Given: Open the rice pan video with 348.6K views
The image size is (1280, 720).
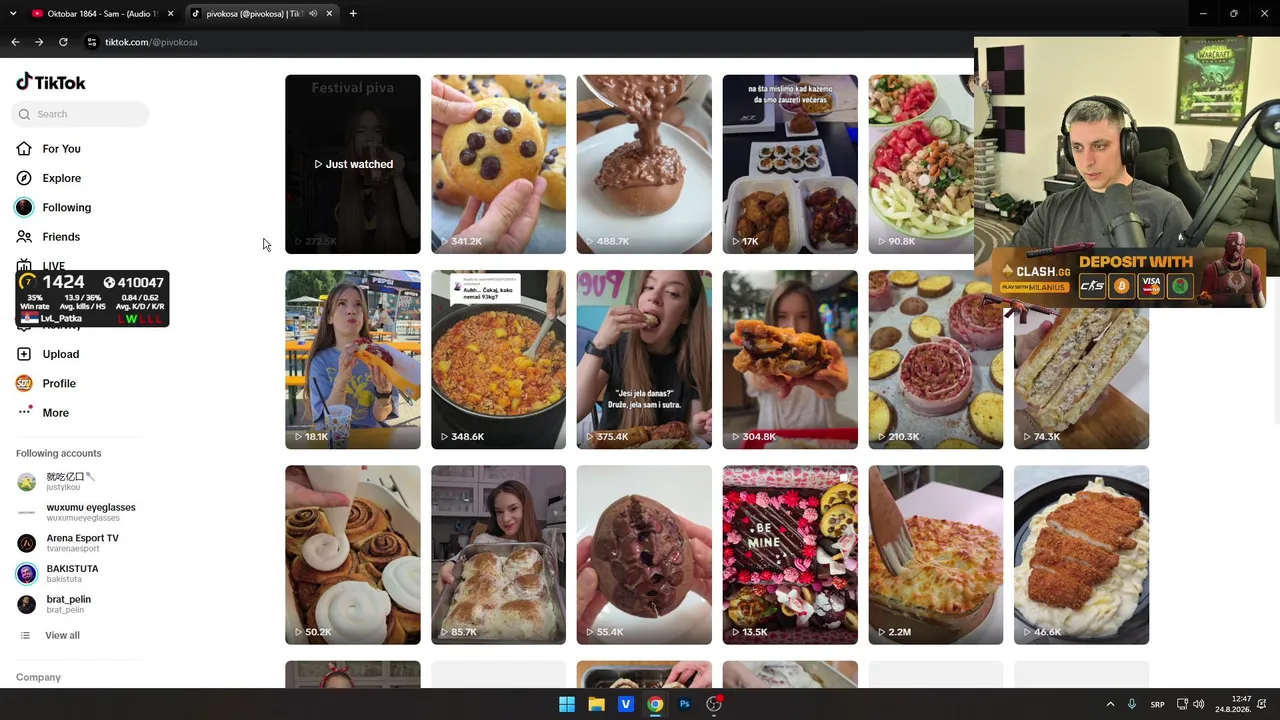Looking at the screenshot, I should 498,360.
